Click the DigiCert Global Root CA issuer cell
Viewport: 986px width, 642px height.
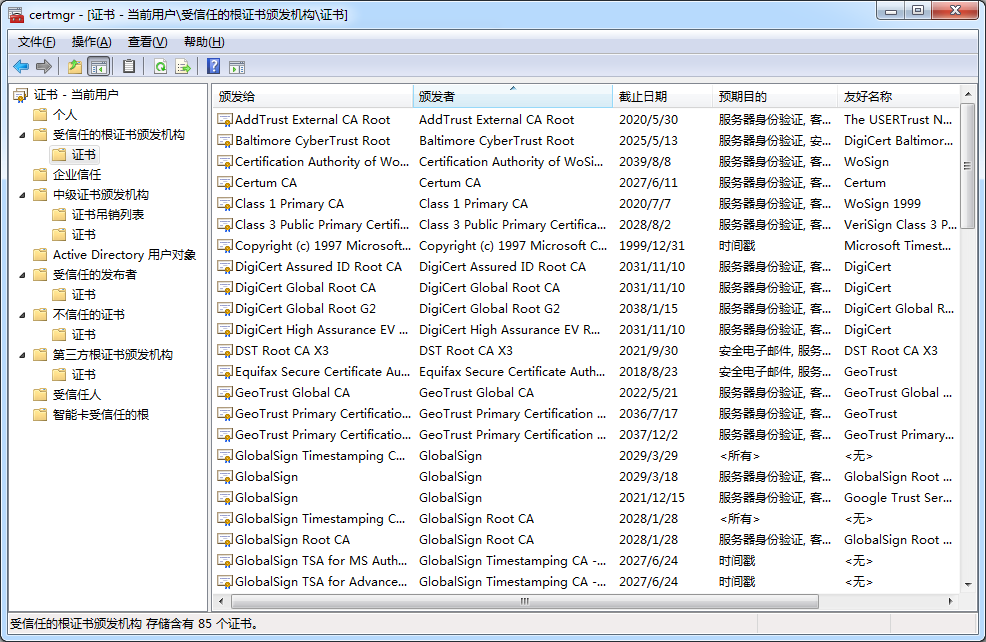pyautogui.click(x=489, y=288)
